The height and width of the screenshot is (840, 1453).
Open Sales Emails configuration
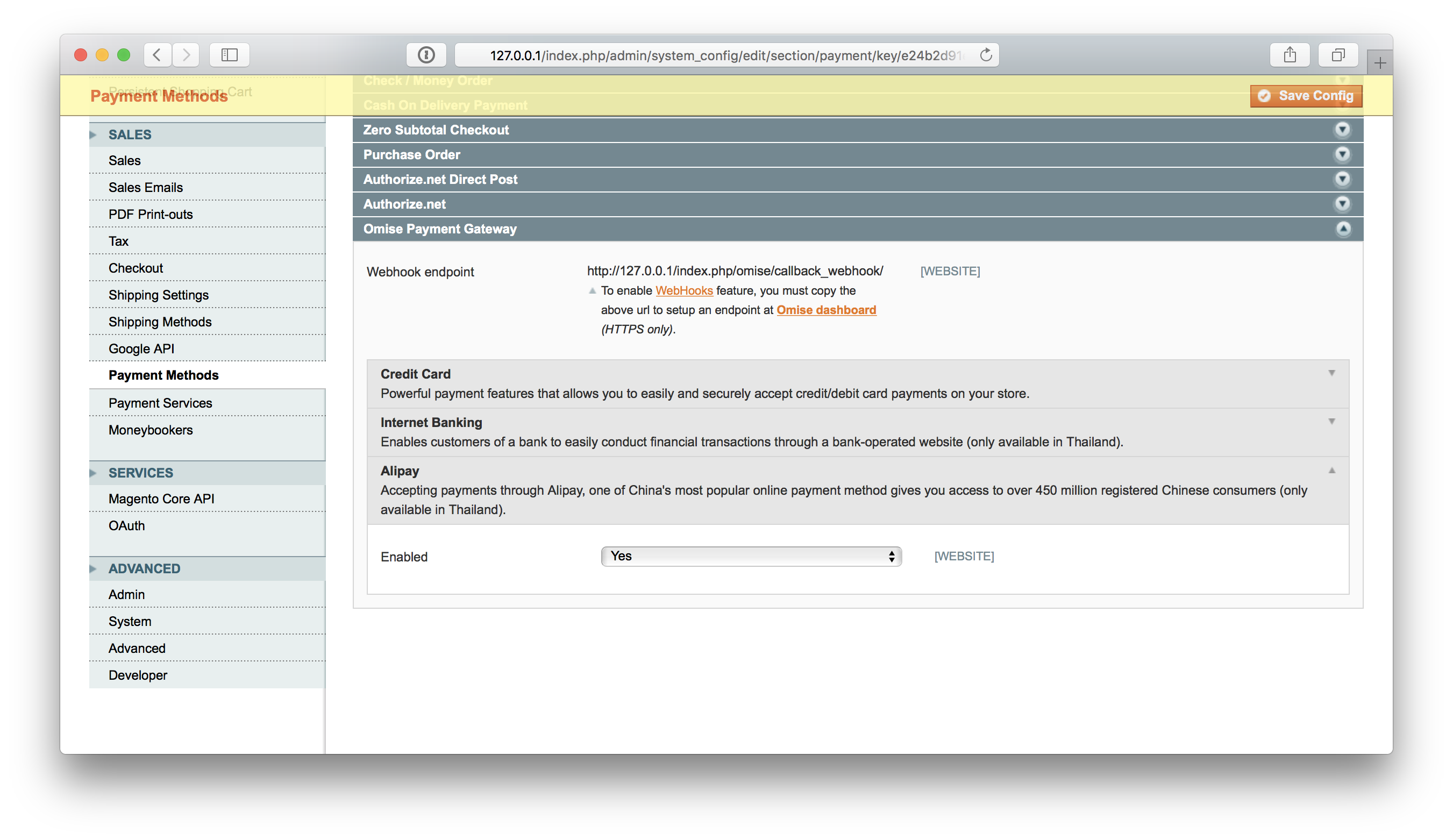pos(207,187)
